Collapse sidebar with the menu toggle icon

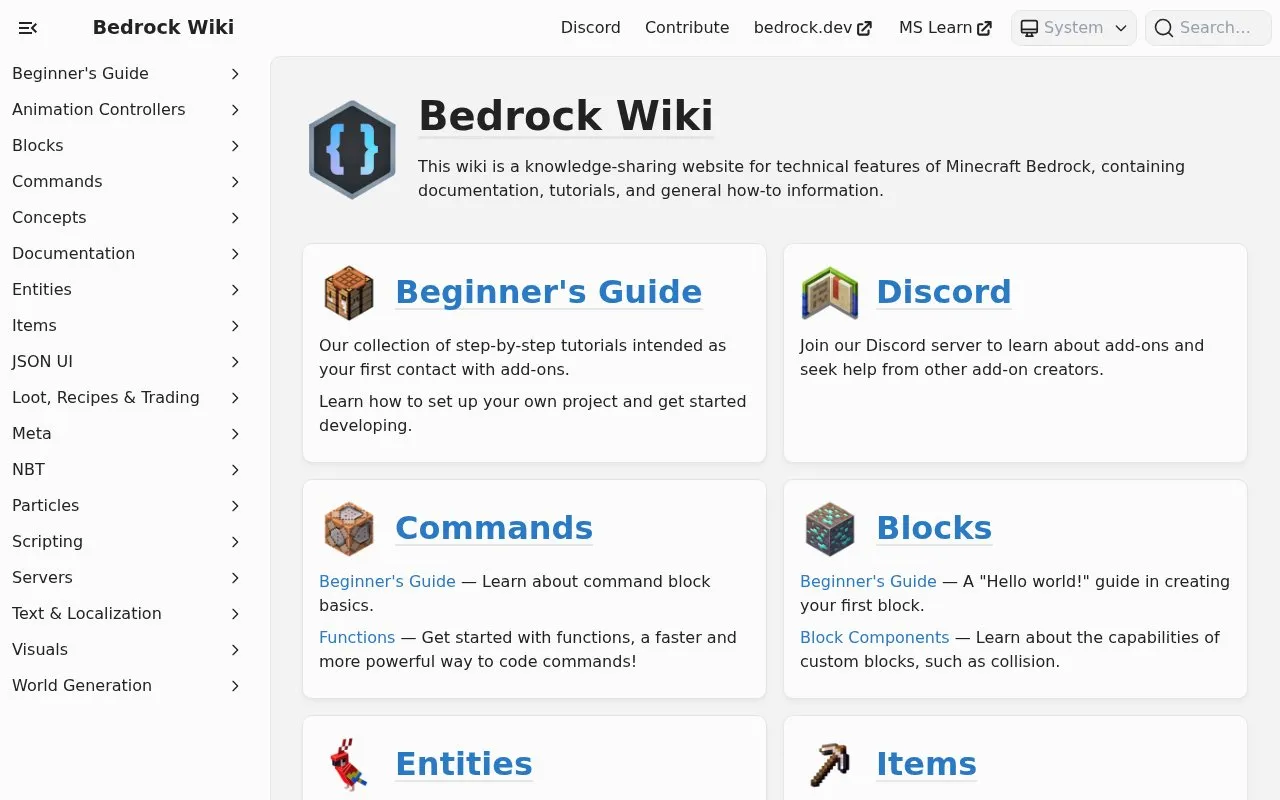[28, 28]
